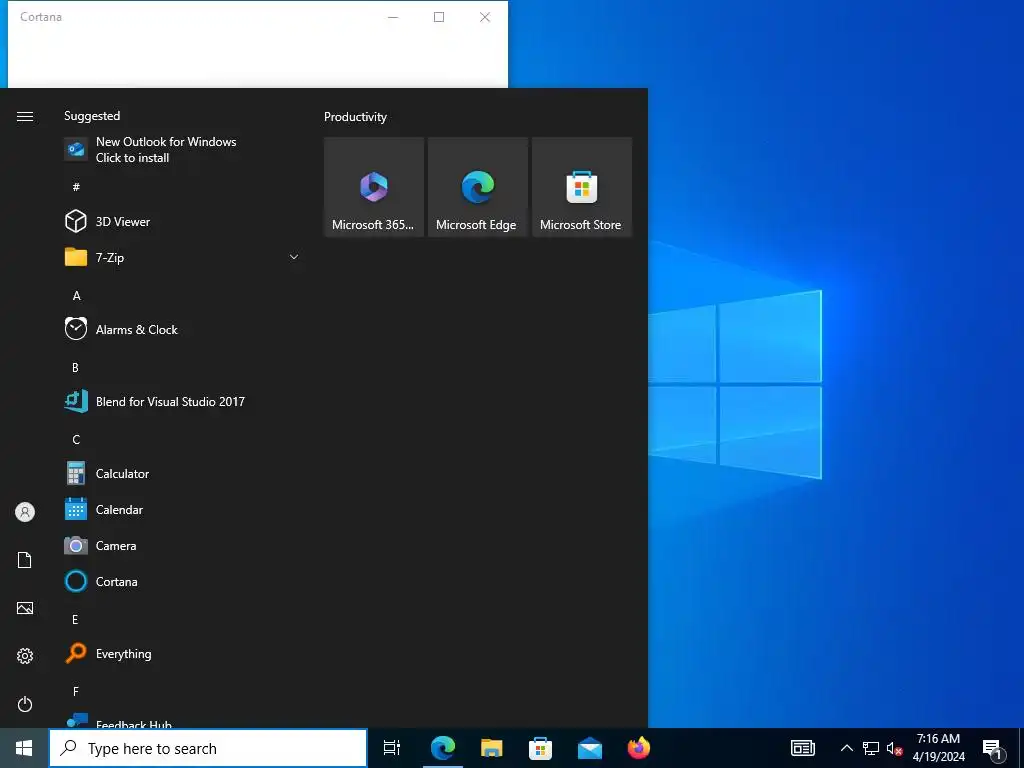Click the letter B section header
This screenshot has width=1024, height=768.
75,368
